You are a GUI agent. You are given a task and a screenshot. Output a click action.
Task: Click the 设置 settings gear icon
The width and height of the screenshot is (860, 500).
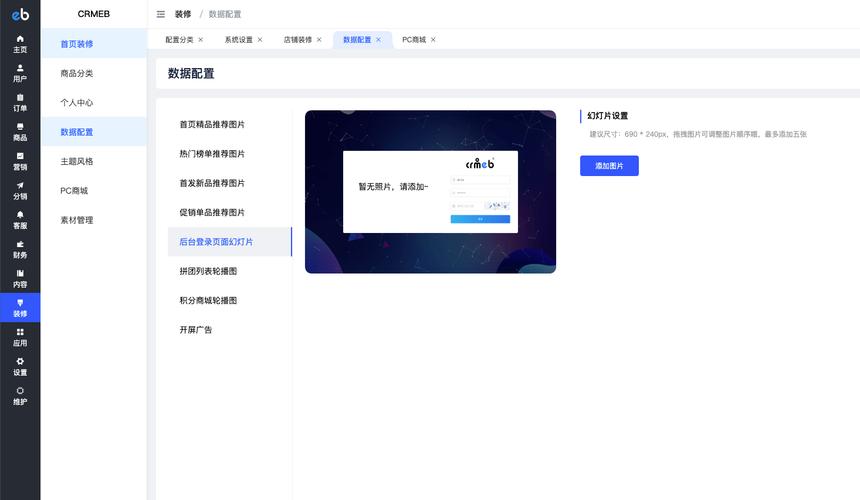(20, 366)
